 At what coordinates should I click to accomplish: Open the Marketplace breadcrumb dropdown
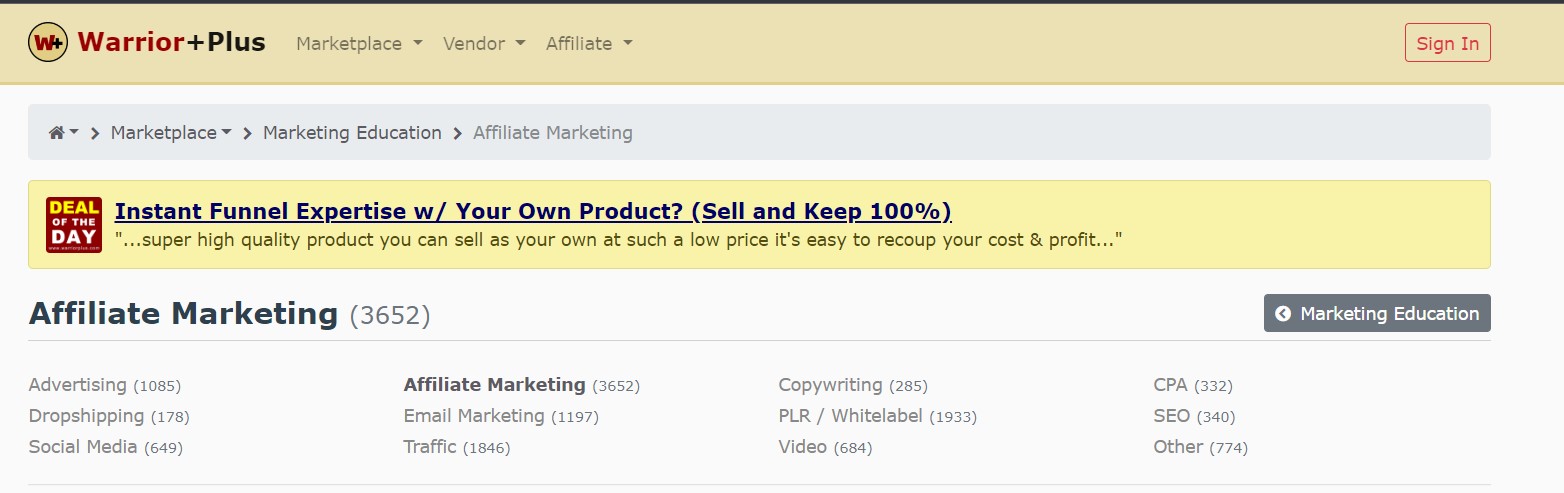click(171, 133)
